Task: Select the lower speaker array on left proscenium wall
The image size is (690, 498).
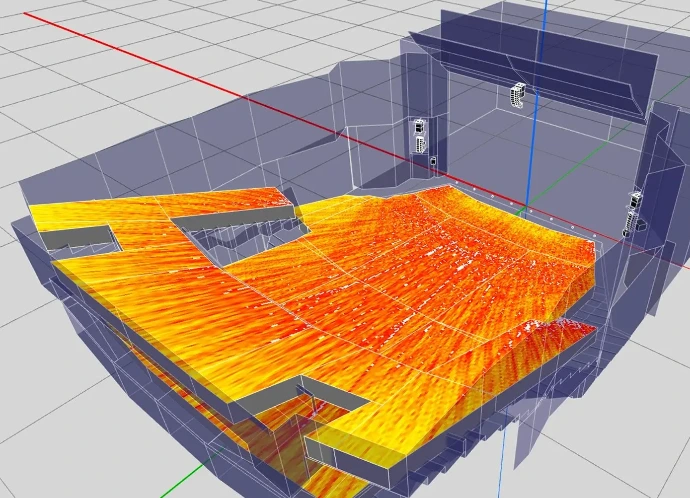Action: tap(420, 144)
